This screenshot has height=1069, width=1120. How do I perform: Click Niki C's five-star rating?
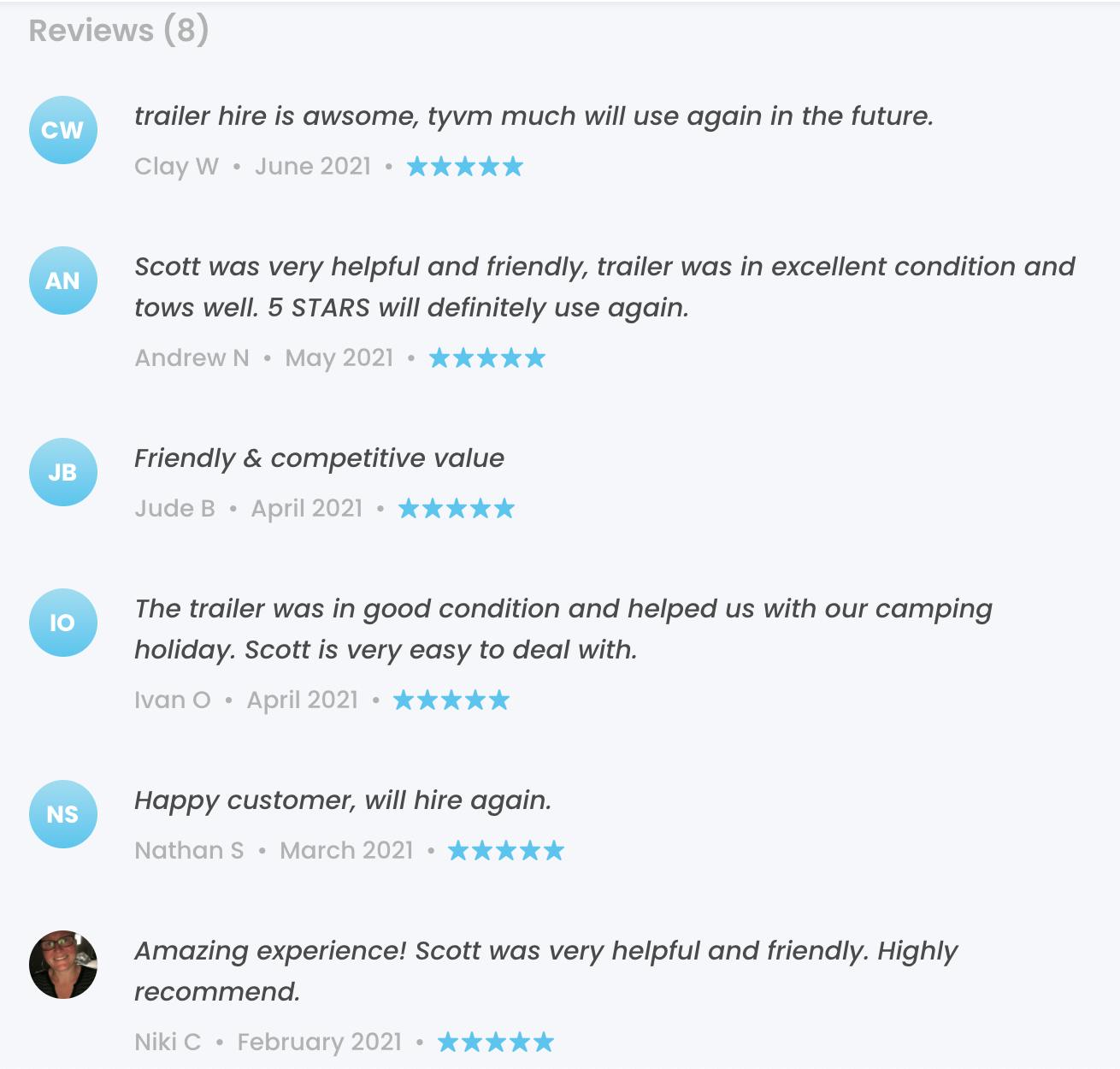coord(495,1042)
